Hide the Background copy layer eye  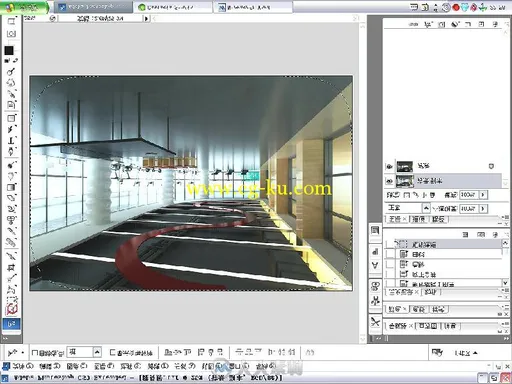coord(389,181)
